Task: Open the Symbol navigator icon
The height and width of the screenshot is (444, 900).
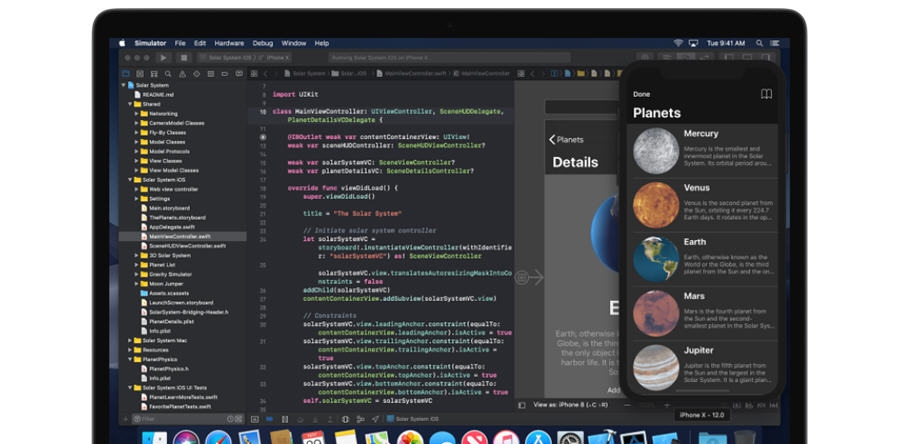Action: tap(154, 74)
